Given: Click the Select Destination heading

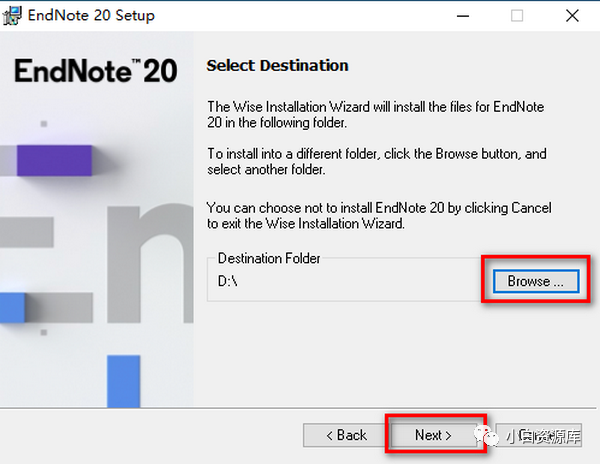Looking at the screenshot, I should point(277,65).
